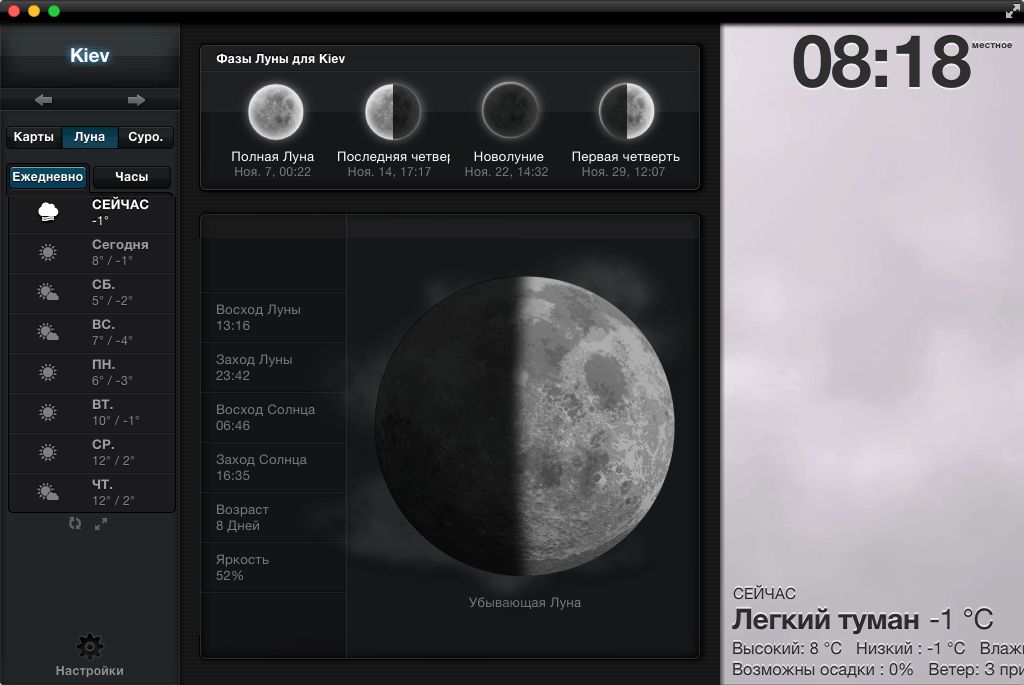Click the Заход Солнца 16:35 entry
1024x685 pixels.
tap(273, 468)
